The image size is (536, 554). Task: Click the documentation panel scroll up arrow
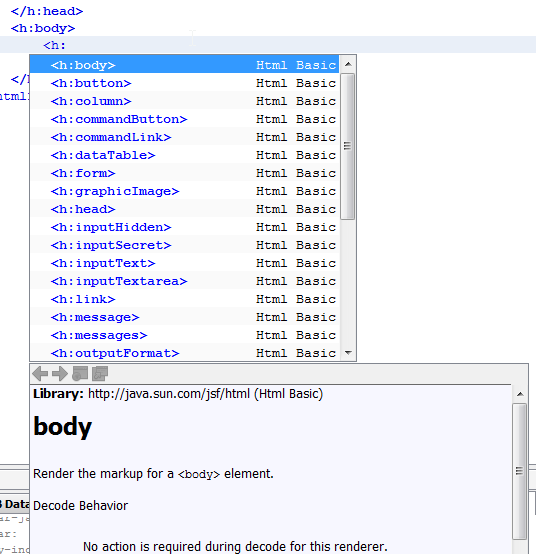click(520, 394)
